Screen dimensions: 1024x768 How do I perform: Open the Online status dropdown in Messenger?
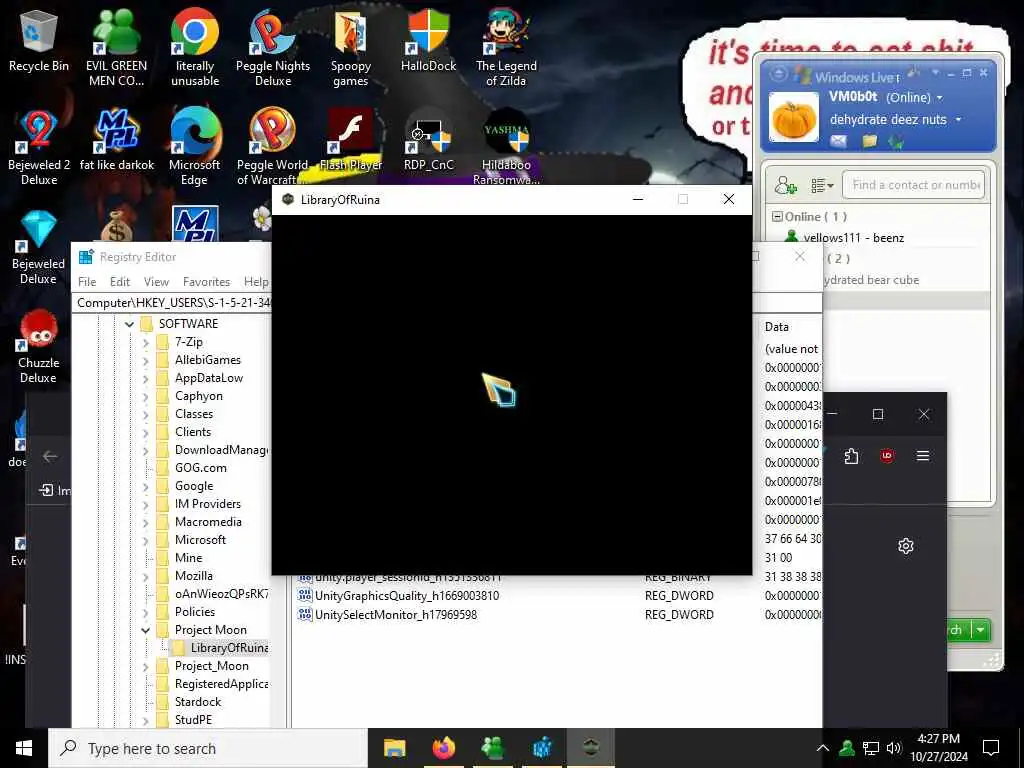click(x=940, y=97)
